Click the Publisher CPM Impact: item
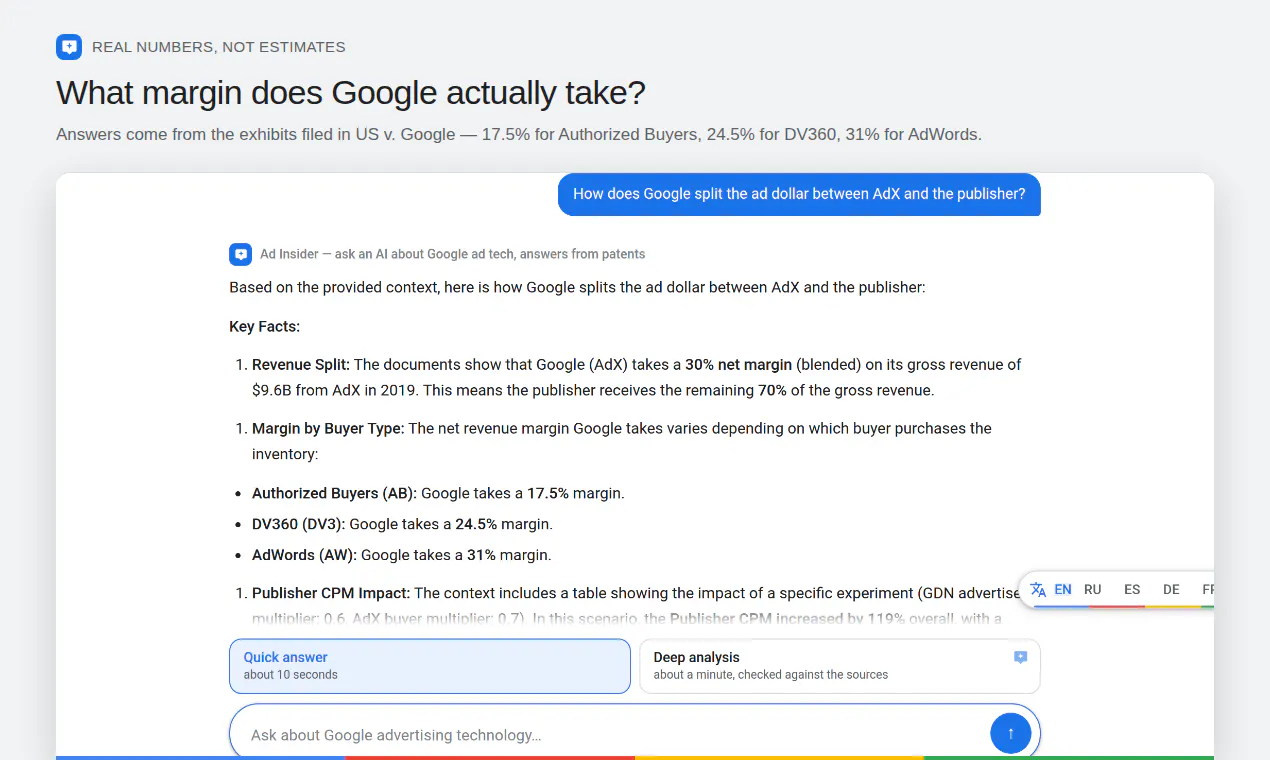Viewport: 1270px width, 760px height. click(x=637, y=605)
